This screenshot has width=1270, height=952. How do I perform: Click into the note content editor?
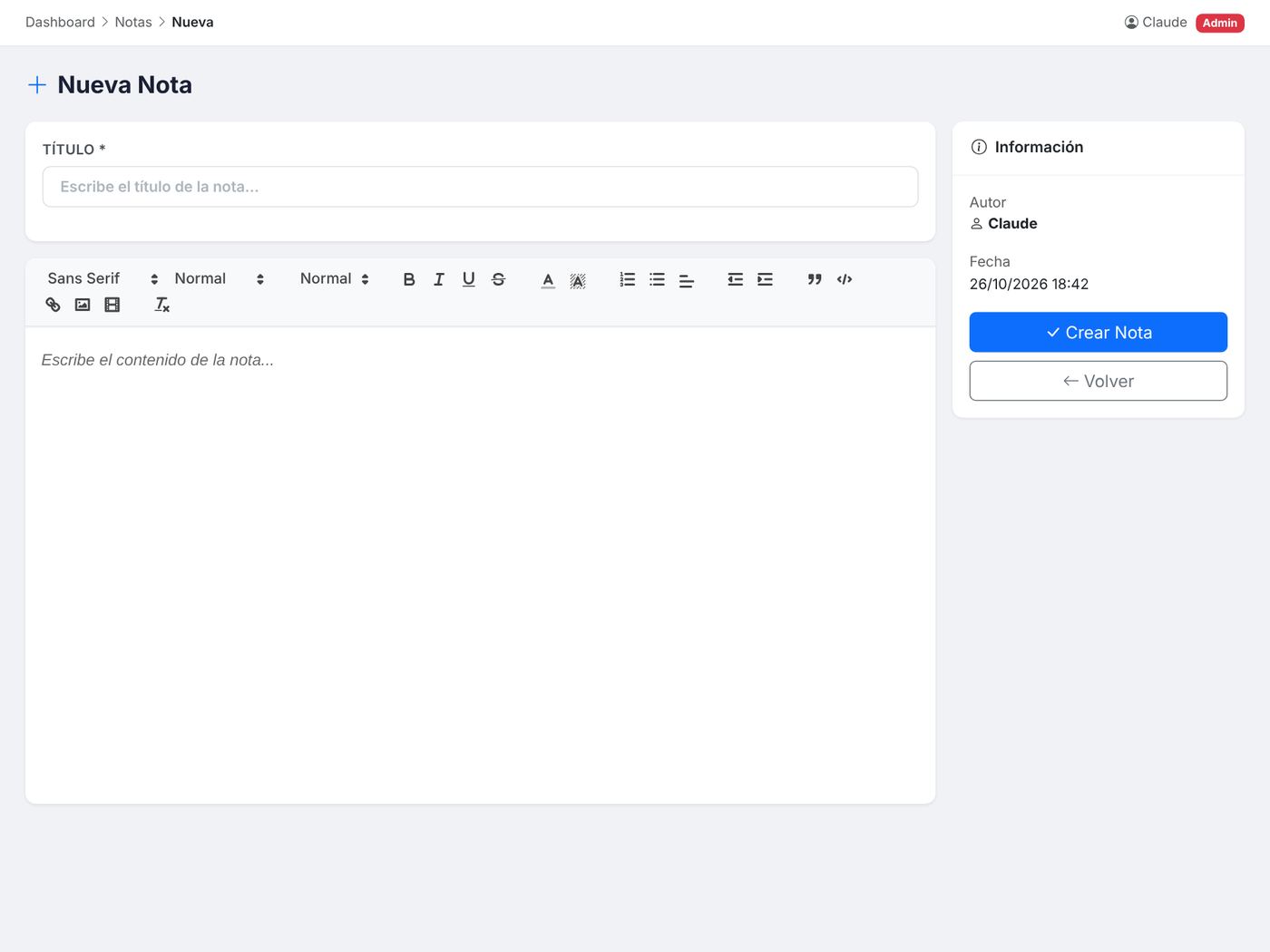coord(480,564)
